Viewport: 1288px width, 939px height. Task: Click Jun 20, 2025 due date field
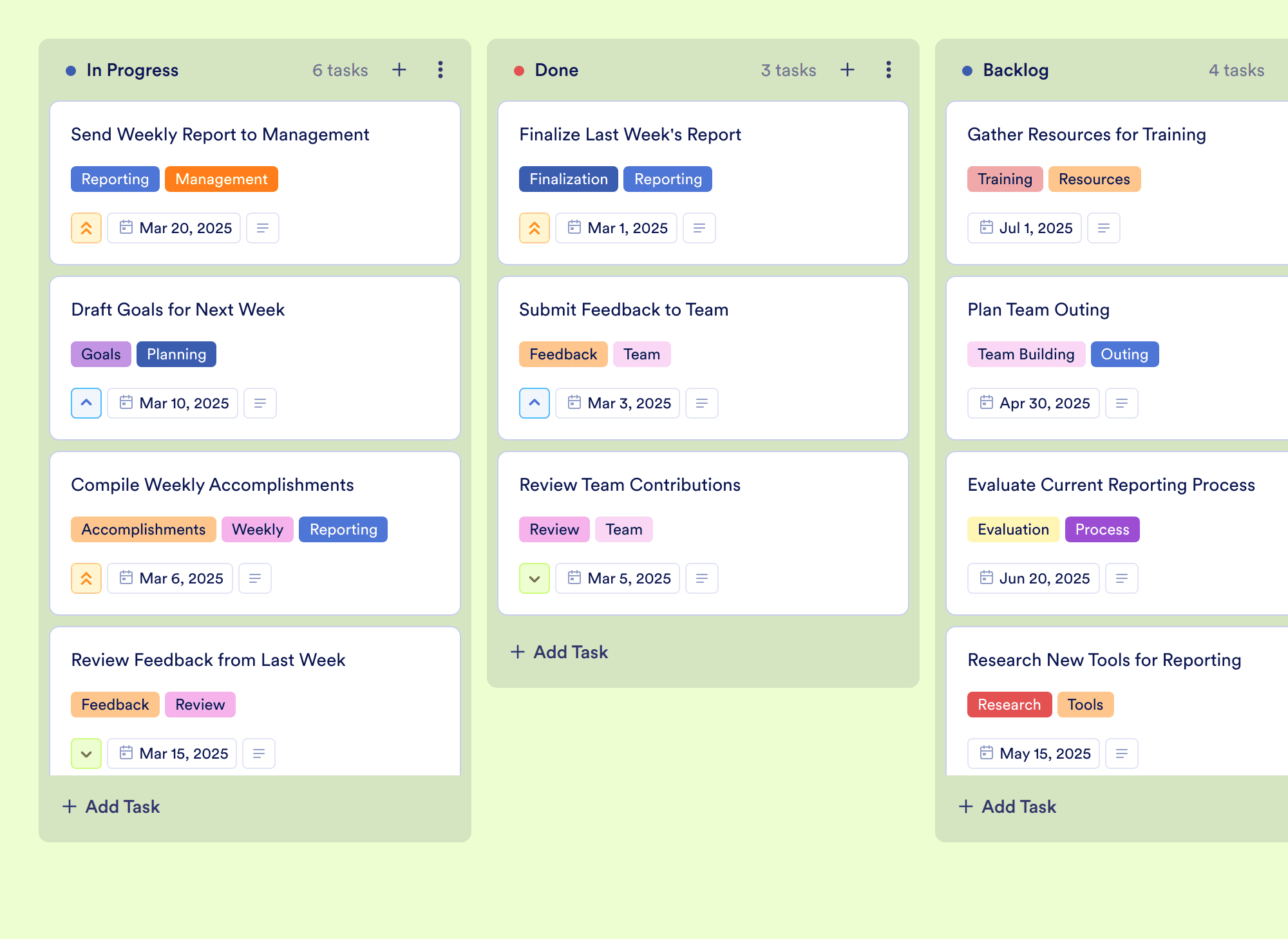[1033, 578]
